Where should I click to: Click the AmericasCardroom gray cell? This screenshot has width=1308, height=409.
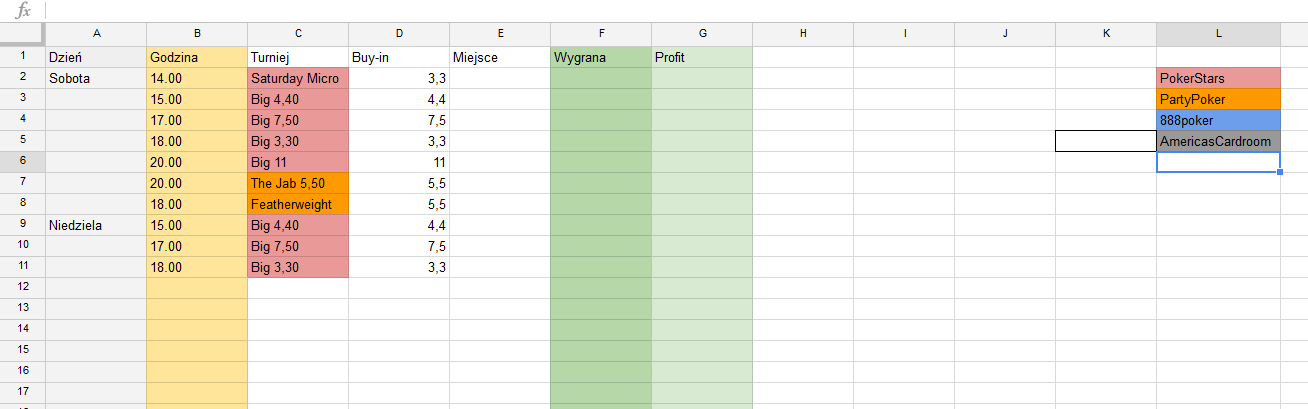pos(1218,141)
